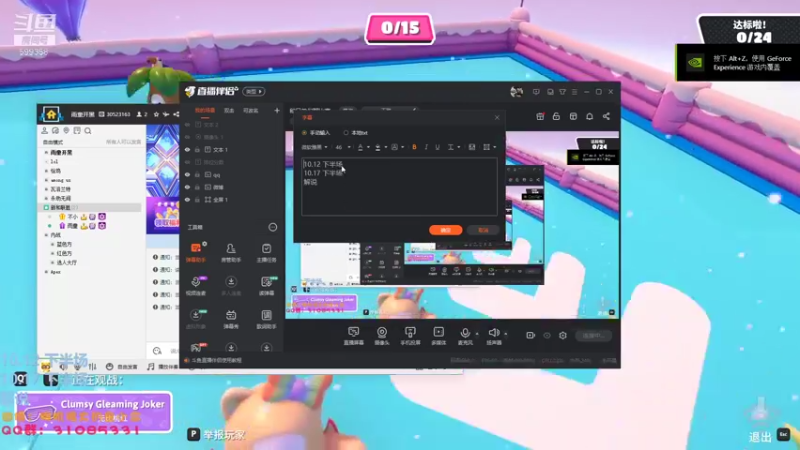
Task: Toggle visibility of the 文本 2 source
Action: [187, 124]
